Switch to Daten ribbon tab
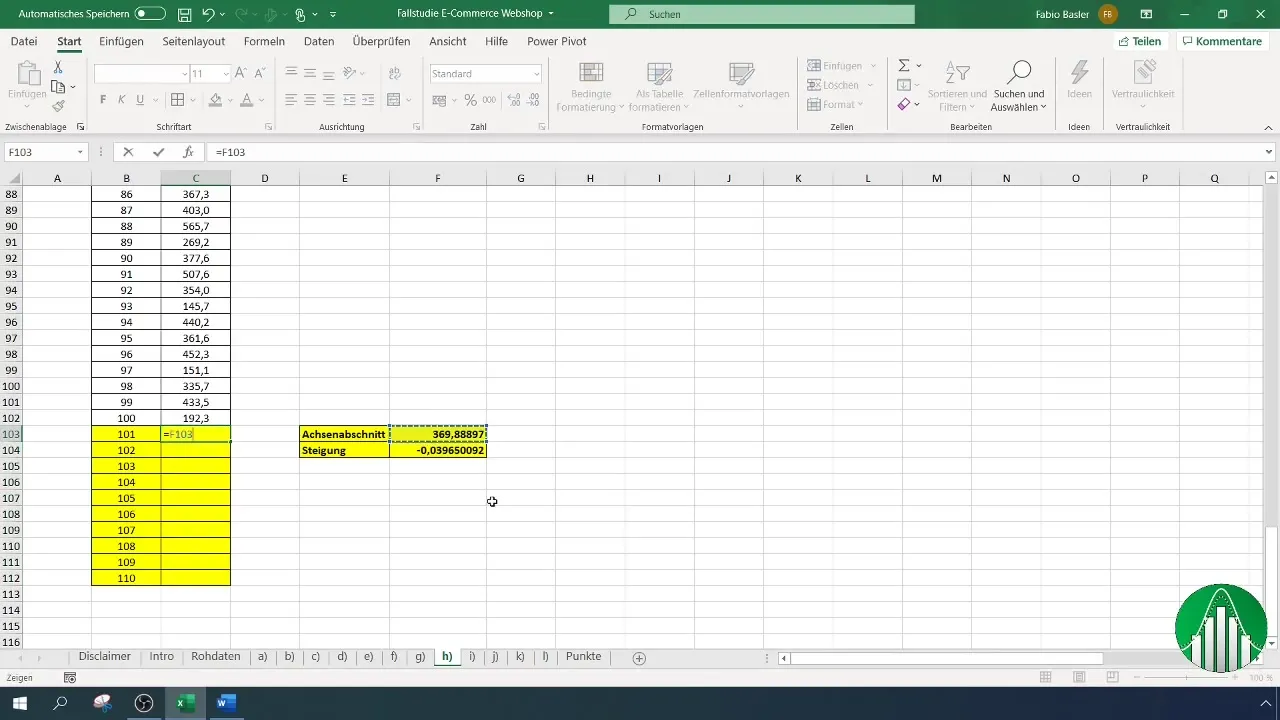Viewport: 1280px width, 720px height. pos(319,41)
